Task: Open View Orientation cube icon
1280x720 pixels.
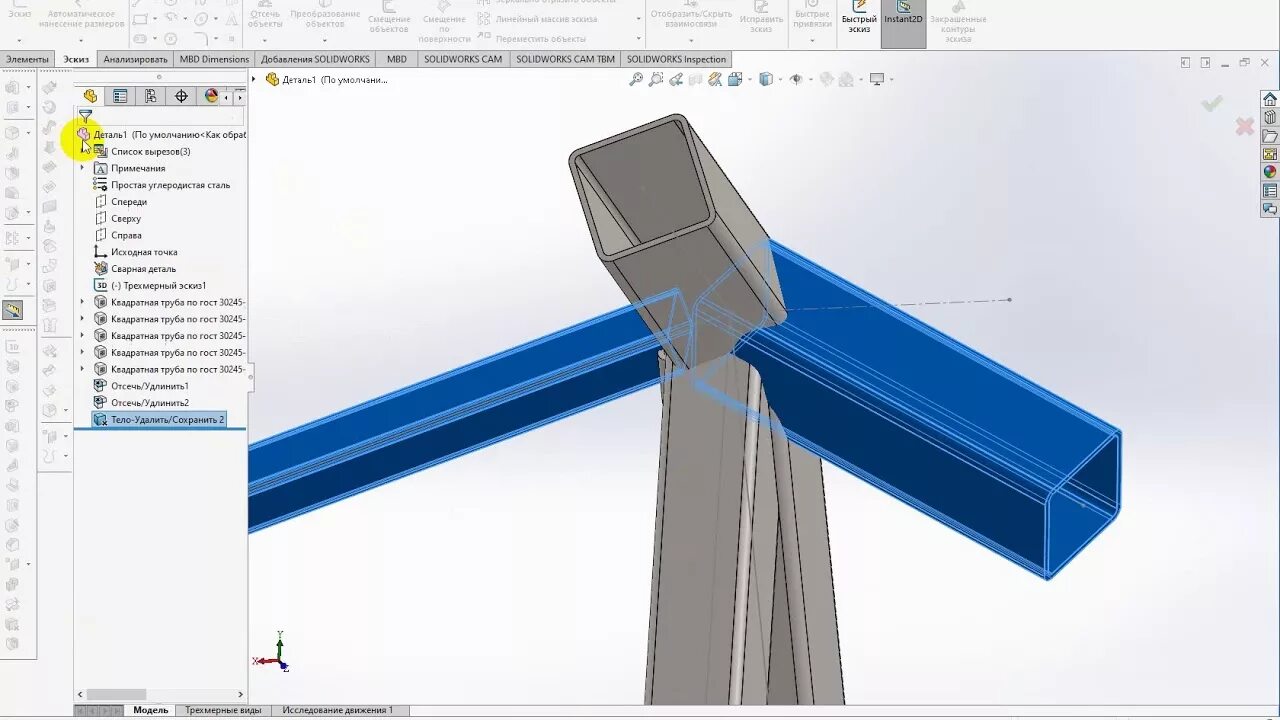Action: point(735,79)
